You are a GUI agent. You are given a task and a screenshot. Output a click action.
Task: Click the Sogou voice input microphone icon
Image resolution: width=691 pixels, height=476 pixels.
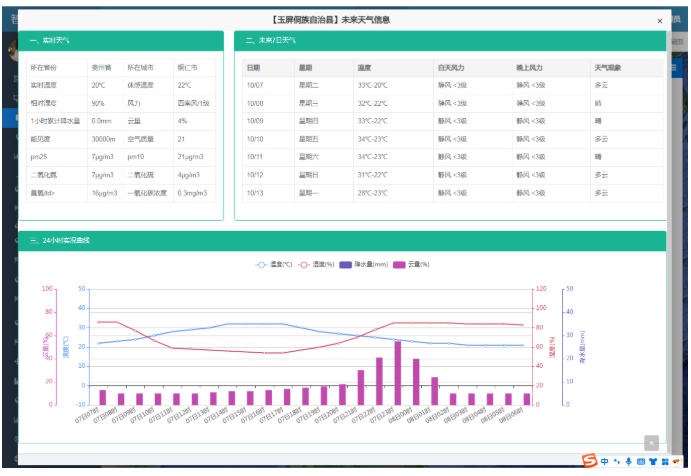pos(629,461)
